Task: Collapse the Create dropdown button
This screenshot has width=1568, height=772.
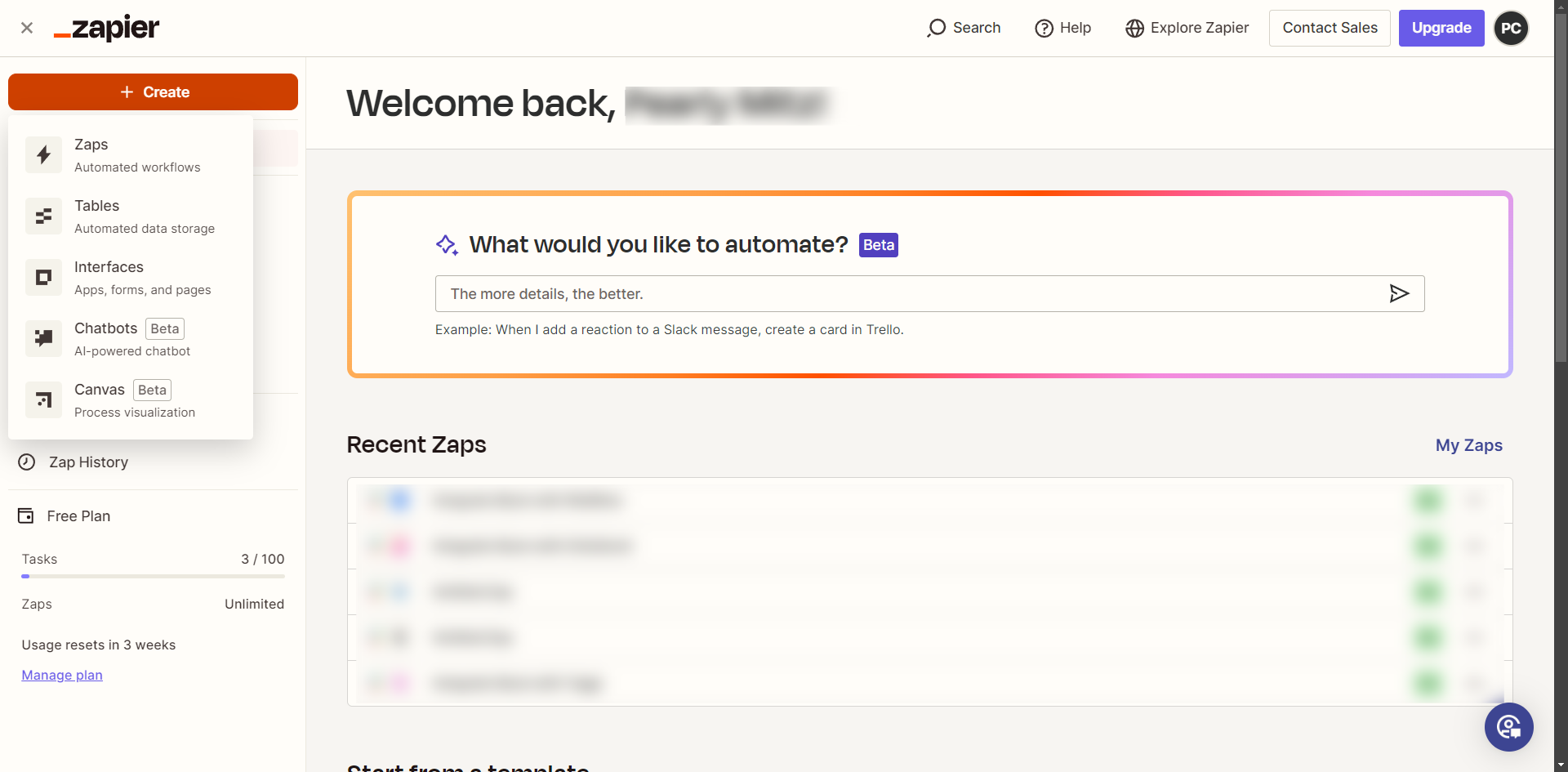Action: 153,92
